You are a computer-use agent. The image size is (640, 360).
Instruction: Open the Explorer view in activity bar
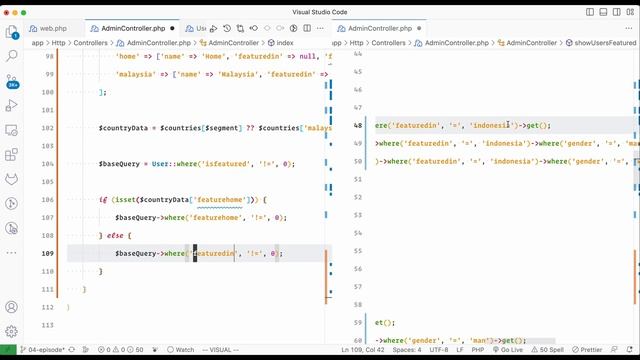[11, 31]
